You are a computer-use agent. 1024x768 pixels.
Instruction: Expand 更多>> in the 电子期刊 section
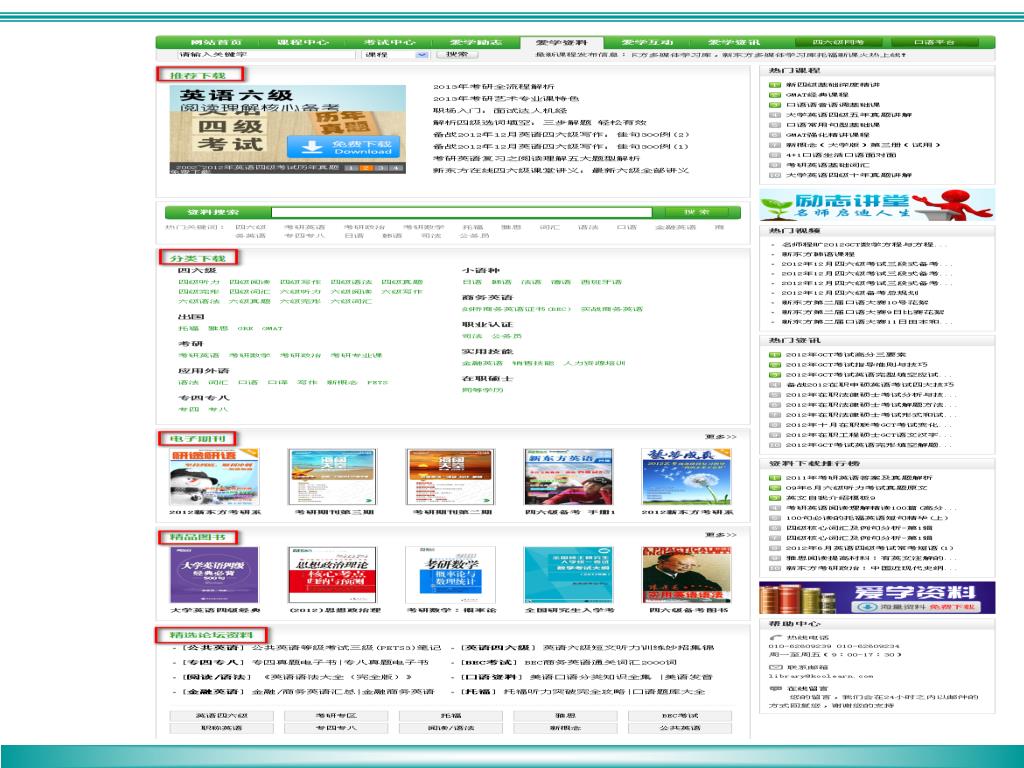(720, 437)
